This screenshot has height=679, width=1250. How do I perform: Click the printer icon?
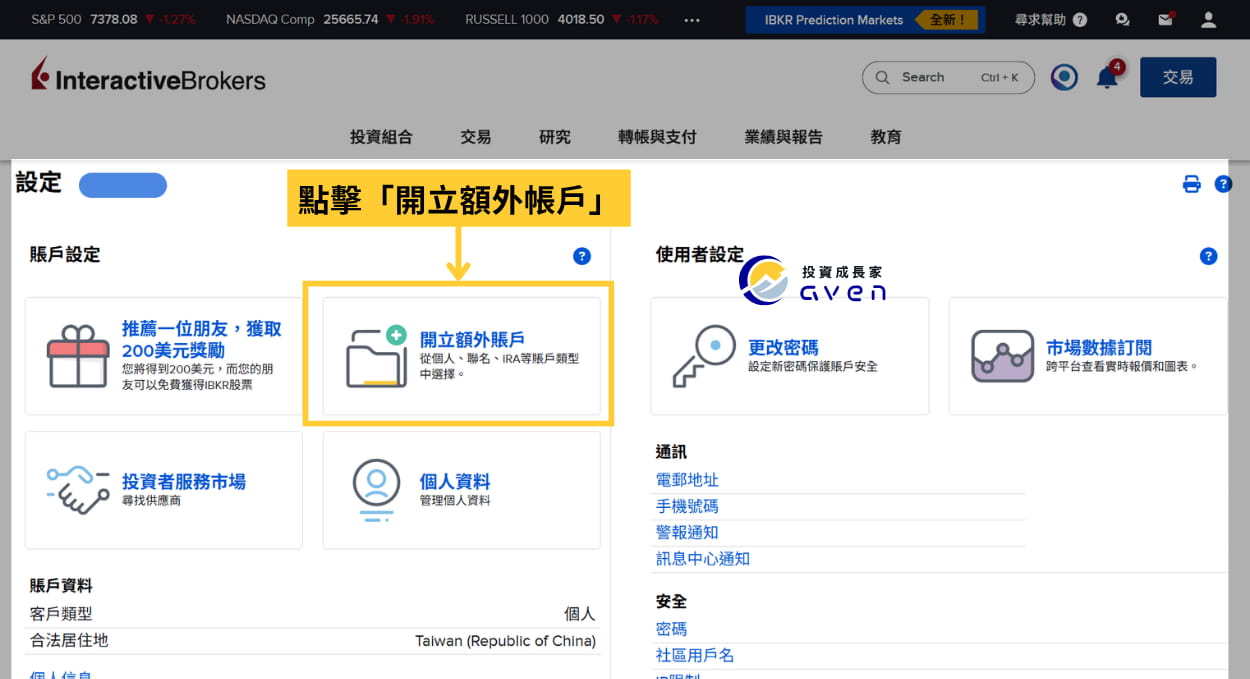click(x=1191, y=184)
